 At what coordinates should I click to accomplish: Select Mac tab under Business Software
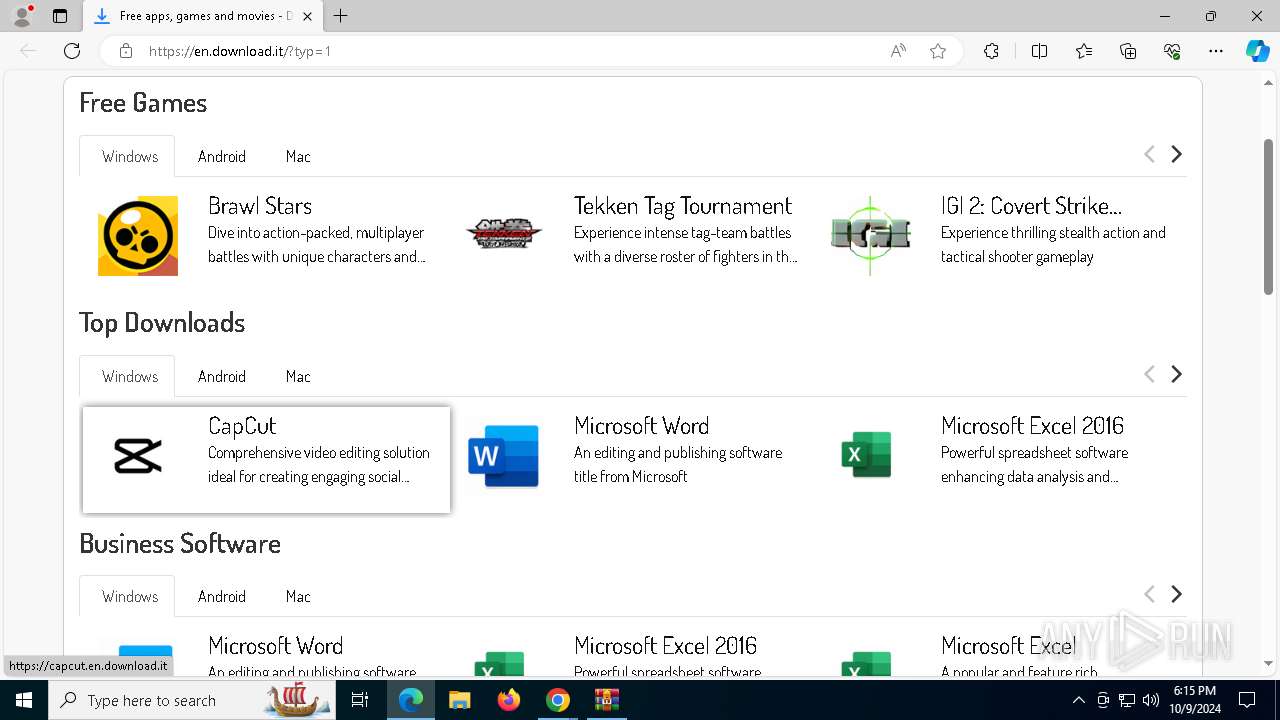tap(298, 596)
